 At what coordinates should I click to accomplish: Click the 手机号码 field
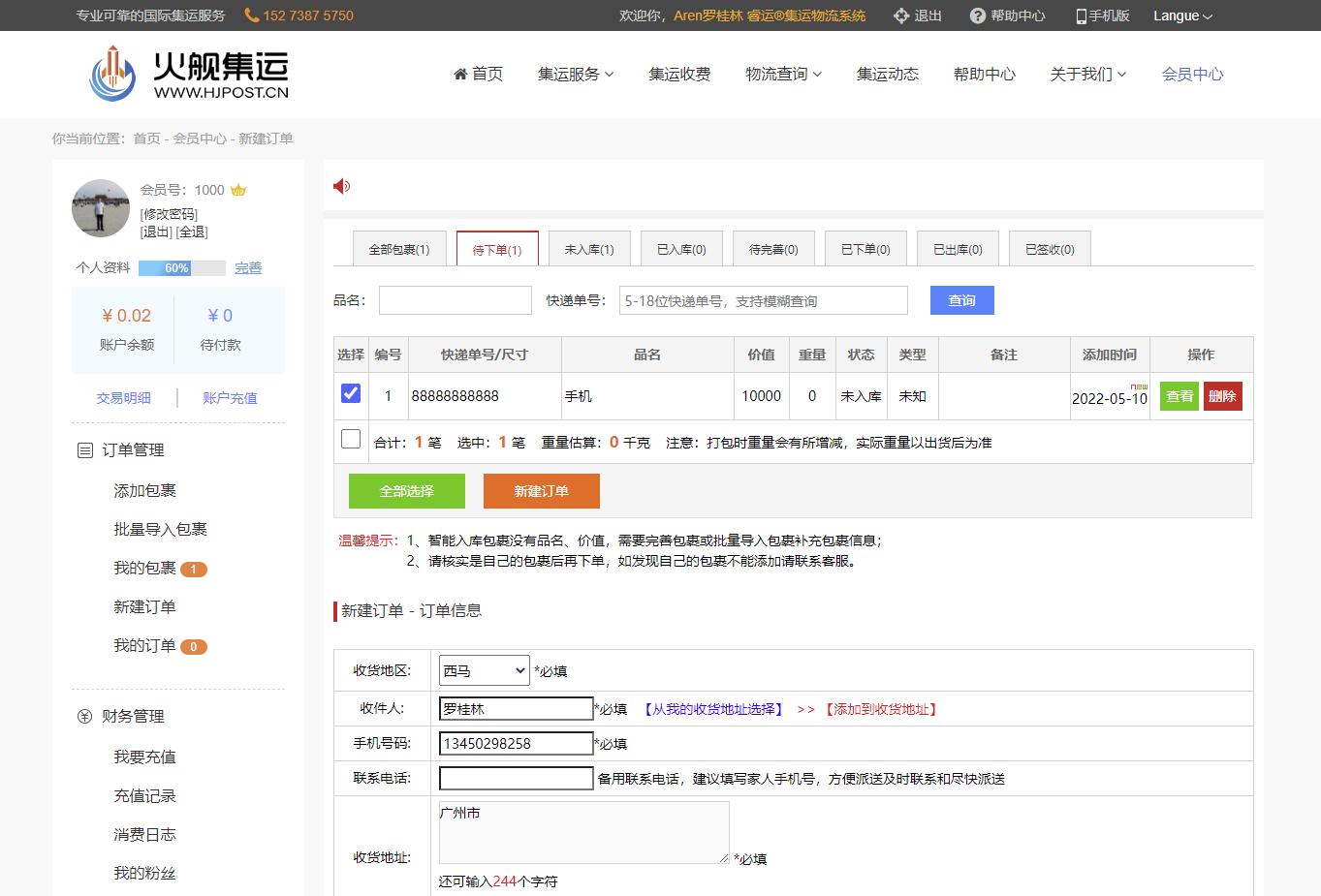pos(517,744)
